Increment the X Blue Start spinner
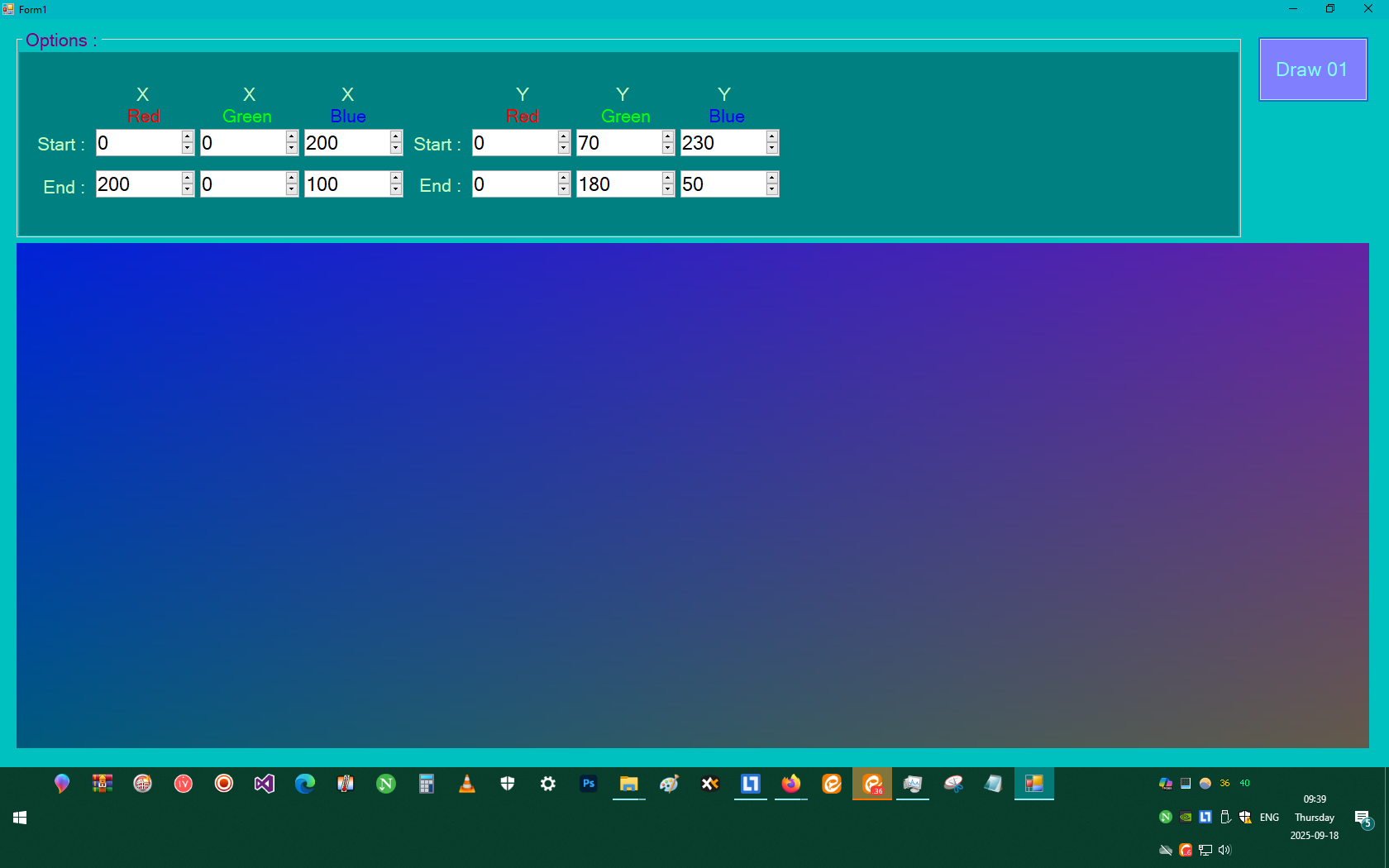Image resolution: width=1389 pixels, height=868 pixels. click(397, 138)
